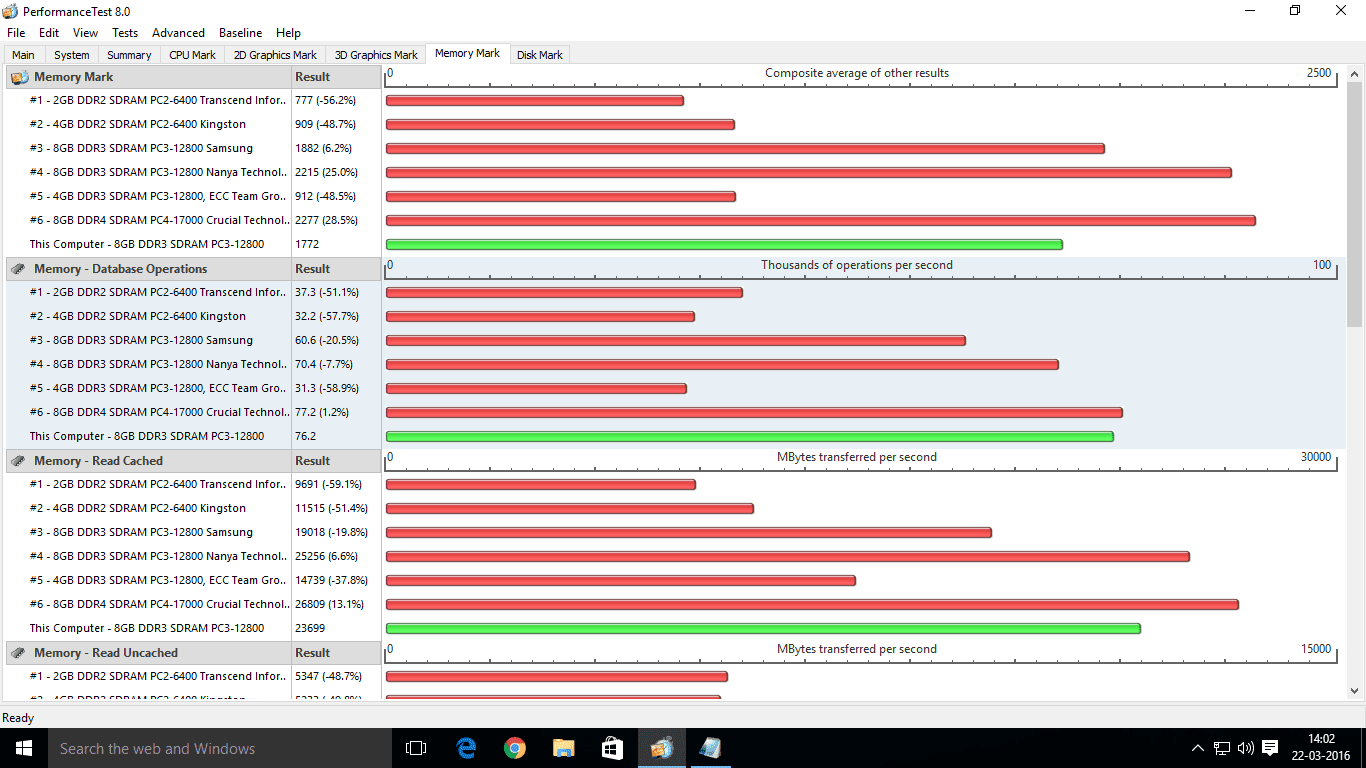
Task: Click the Database Operations memory chip icon
Action: coord(19,269)
